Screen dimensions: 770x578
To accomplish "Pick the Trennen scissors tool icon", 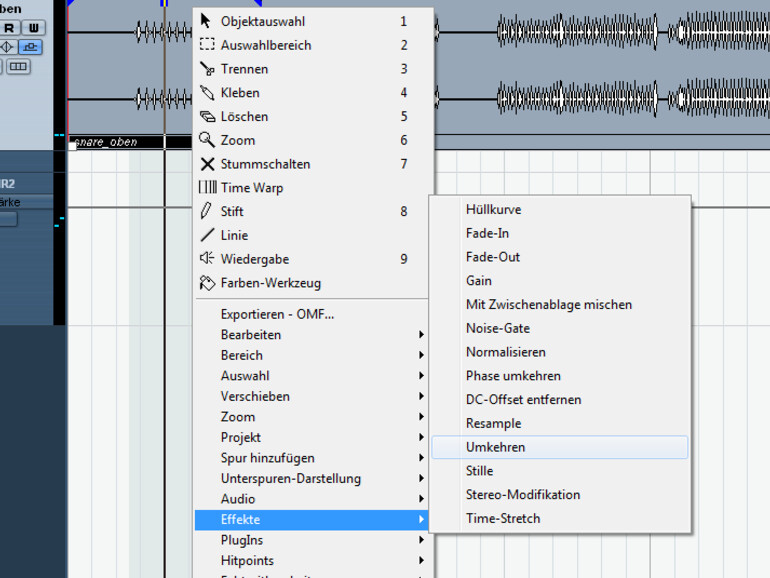I will coord(207,69).
